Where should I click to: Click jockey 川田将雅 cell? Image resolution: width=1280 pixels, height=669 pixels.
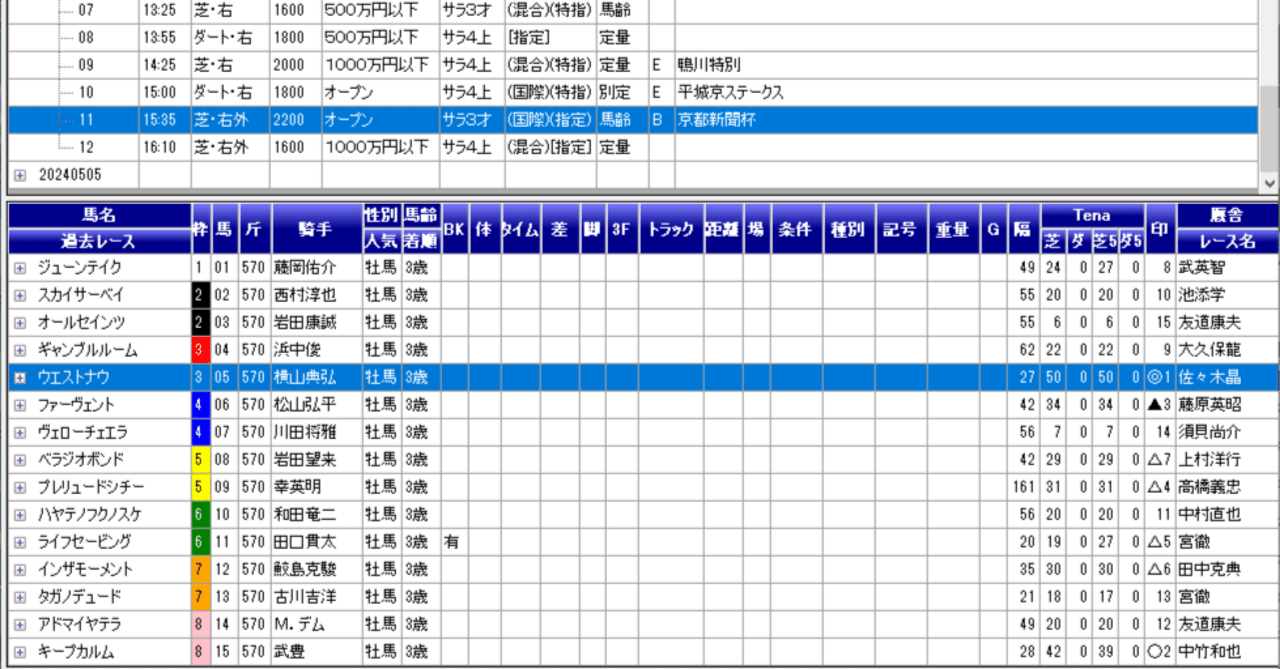pos(316,432)
